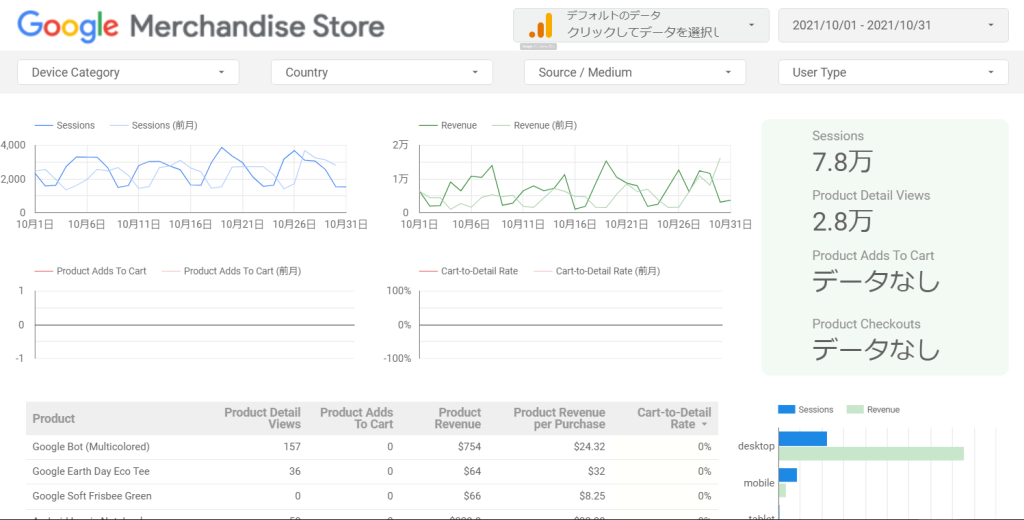The height and width of the screenshot is (520, 1024).
Task: Select the Google Bot (Multicolored) row
Action: [372, 447]
